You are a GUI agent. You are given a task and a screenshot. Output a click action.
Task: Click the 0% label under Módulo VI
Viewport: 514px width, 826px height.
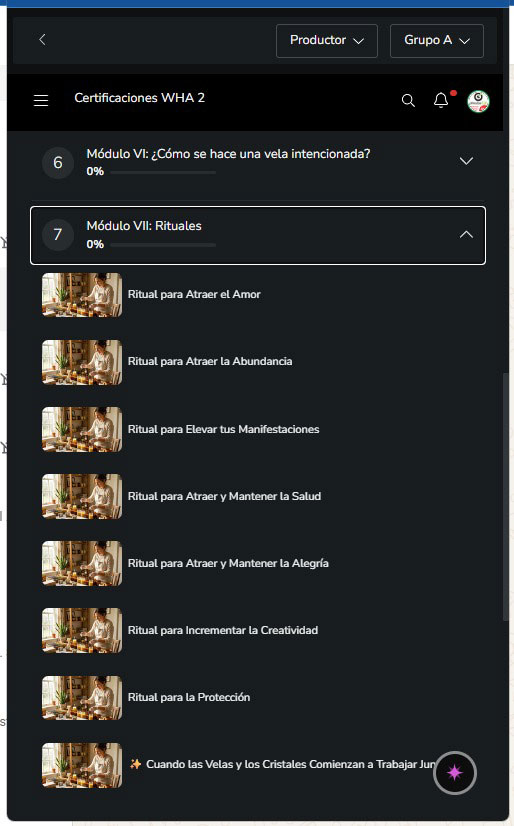[x=95, y=171]
